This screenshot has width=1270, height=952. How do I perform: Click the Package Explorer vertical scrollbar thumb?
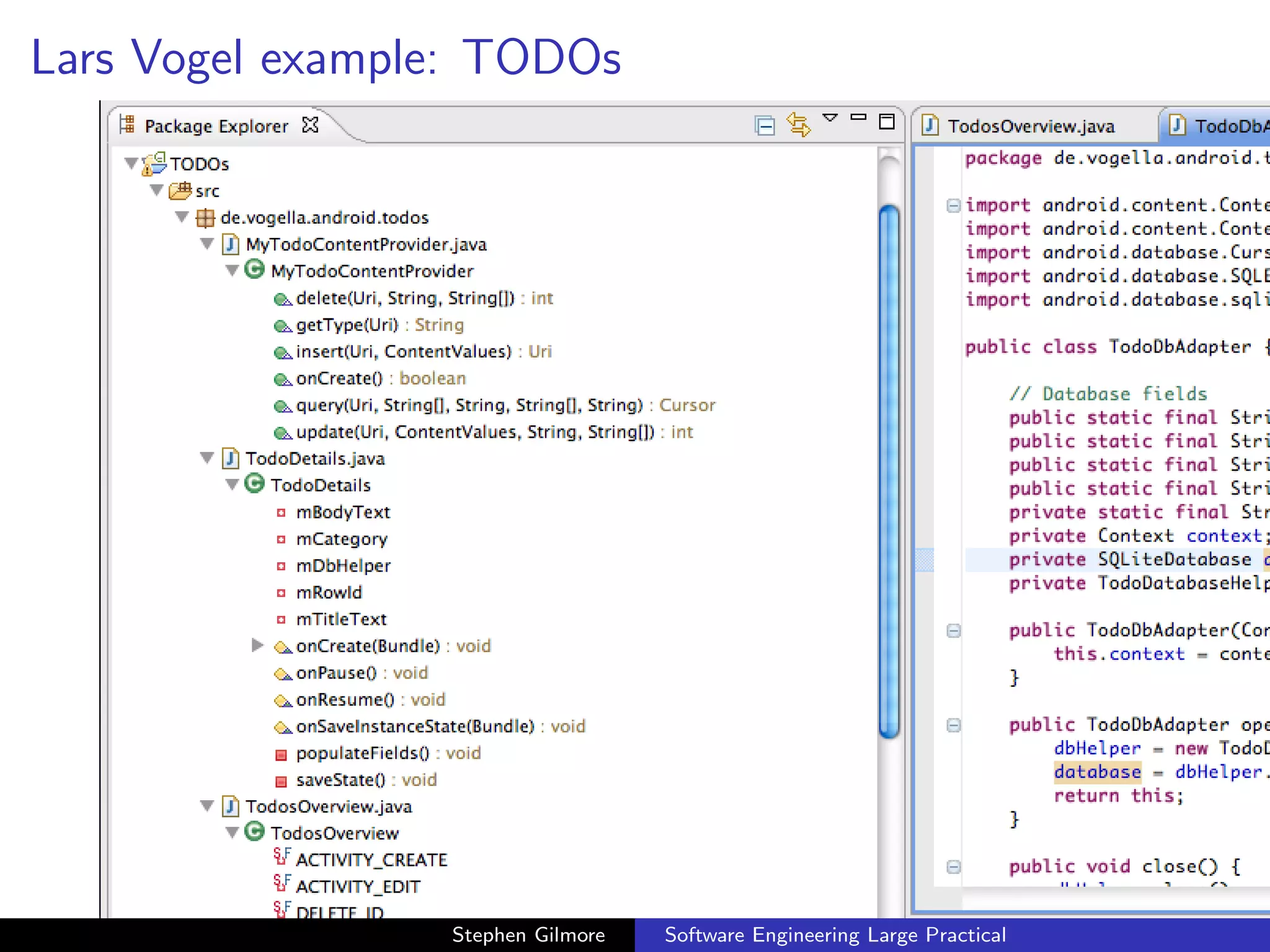click(x=890, y=471)
